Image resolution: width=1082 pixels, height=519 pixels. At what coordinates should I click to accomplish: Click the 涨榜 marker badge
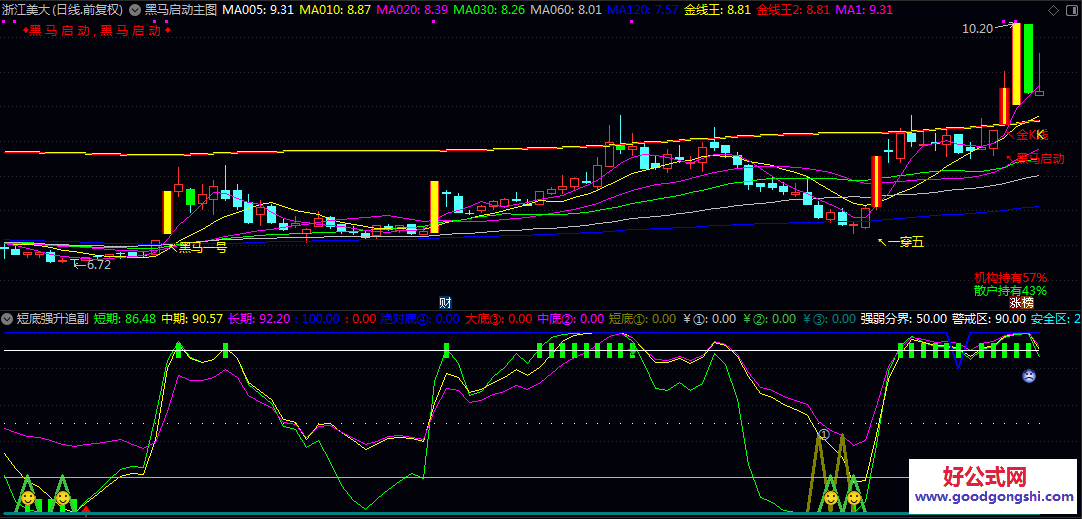pyautogui.click(x=1022, y=302)
